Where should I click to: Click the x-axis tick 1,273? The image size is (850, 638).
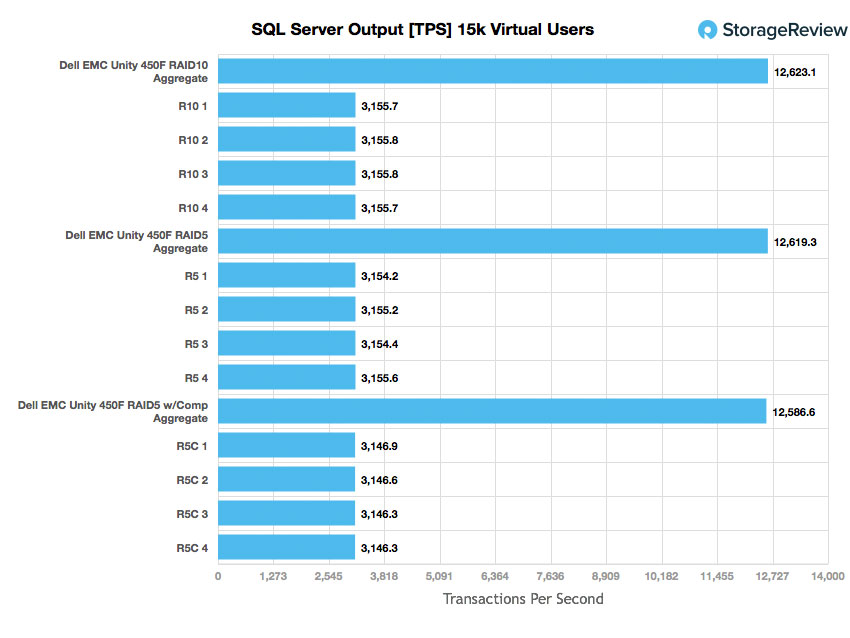(273, 576)
